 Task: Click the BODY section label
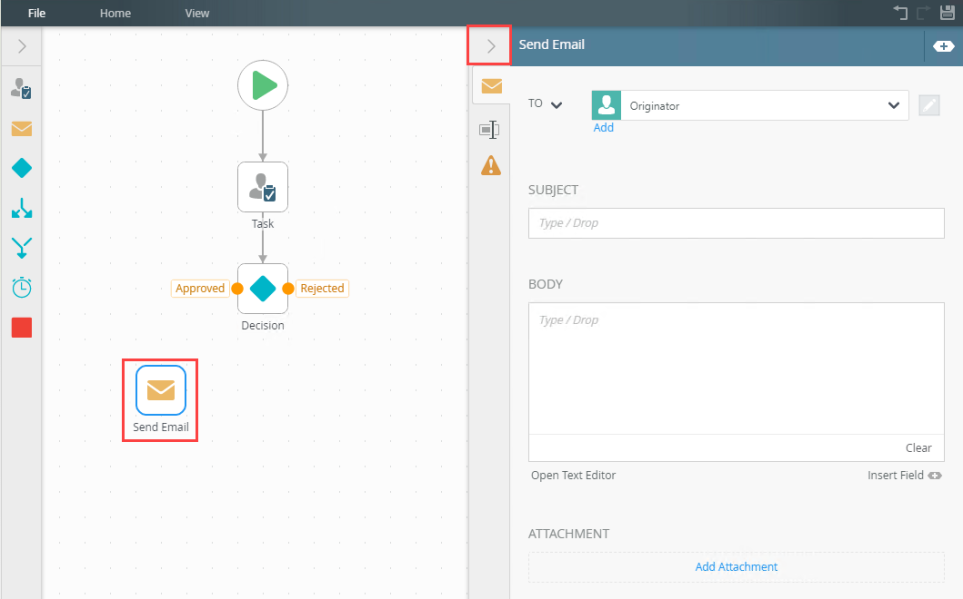[x=545, y=284]
